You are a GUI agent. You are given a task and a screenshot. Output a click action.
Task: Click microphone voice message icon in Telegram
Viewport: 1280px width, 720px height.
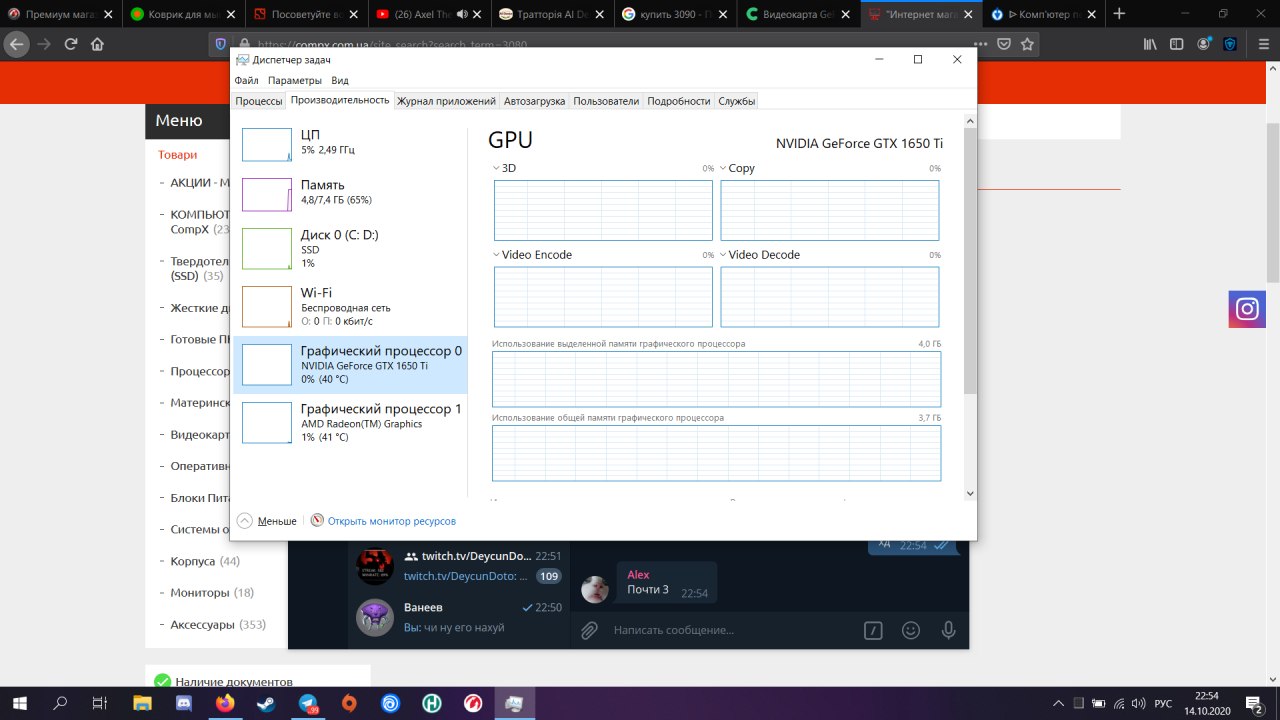tap(948, 630)
